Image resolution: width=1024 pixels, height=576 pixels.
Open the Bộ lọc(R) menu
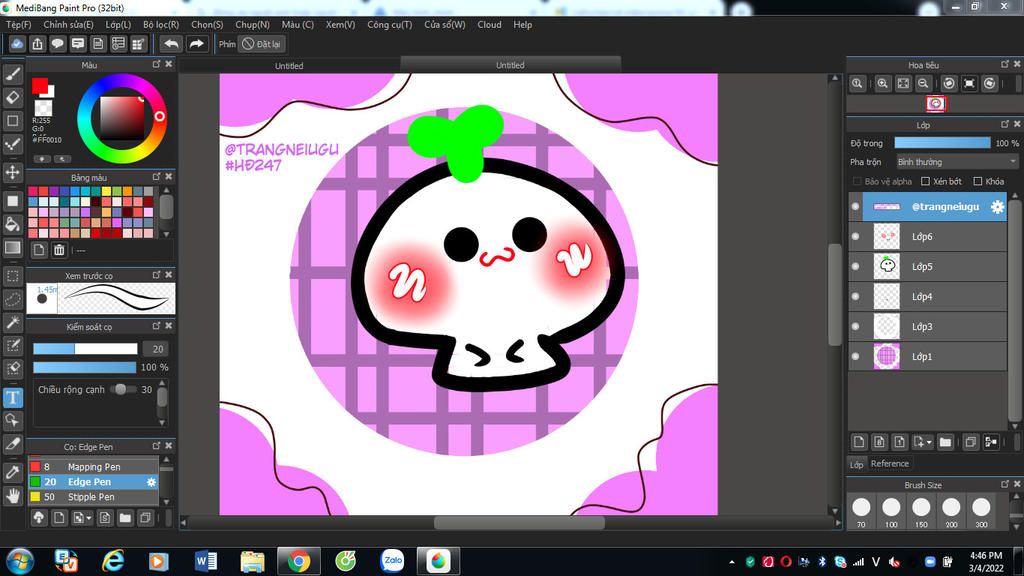(x=161, y=25)
